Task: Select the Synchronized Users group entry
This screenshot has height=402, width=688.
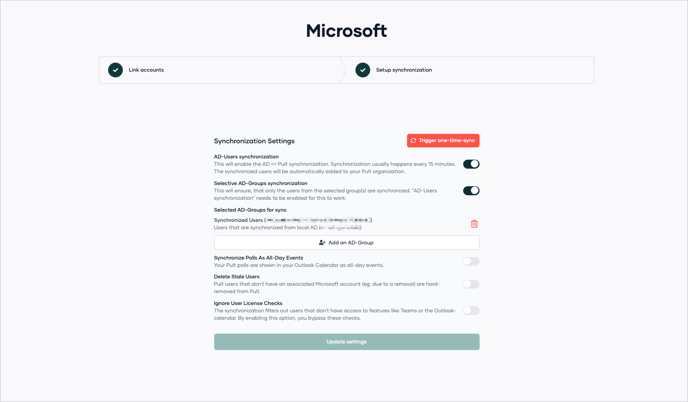Action: tap(292, 220)
